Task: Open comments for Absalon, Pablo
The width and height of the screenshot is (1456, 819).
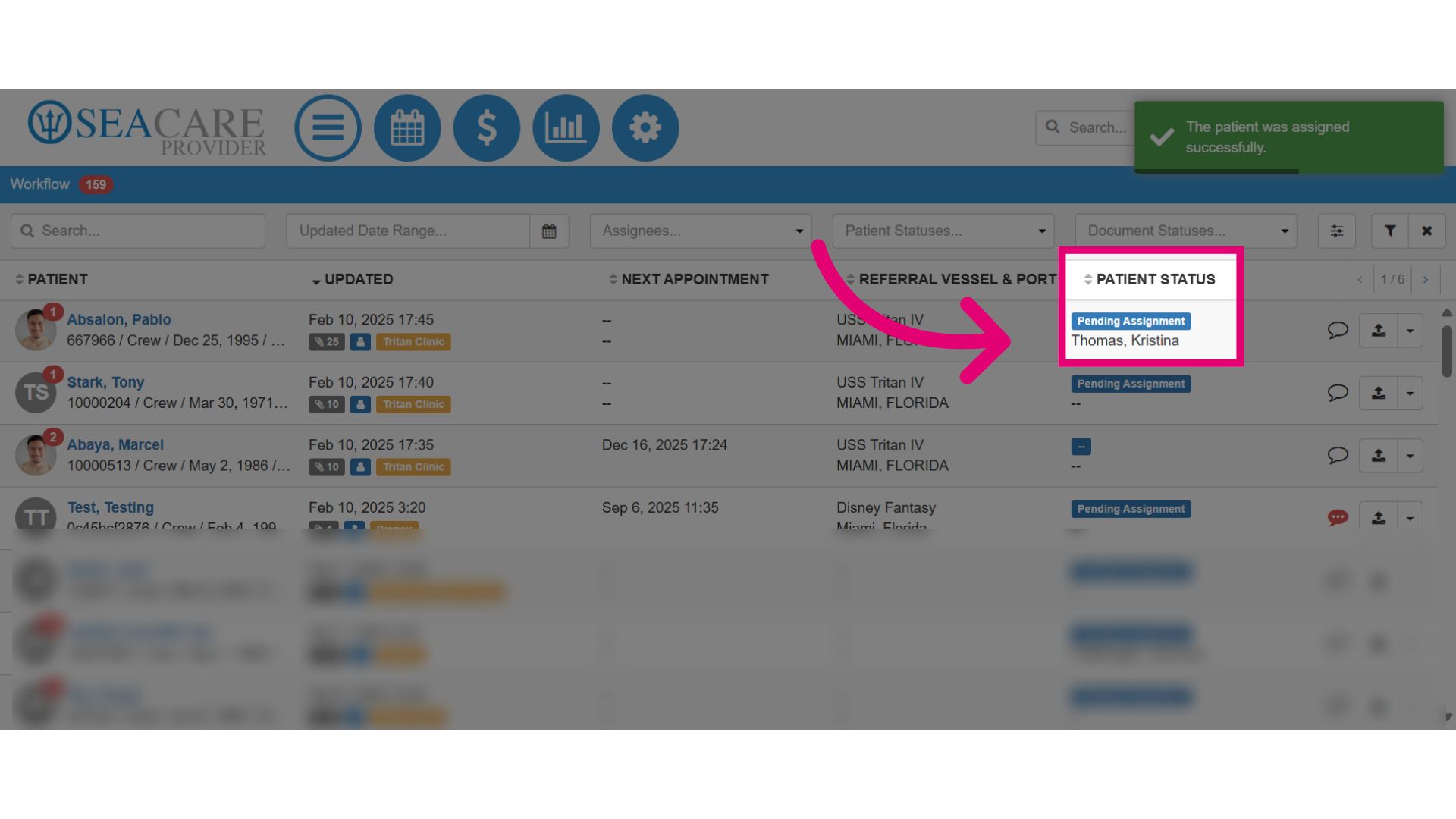Action: pyautogui.click(x=1338, y=330)
